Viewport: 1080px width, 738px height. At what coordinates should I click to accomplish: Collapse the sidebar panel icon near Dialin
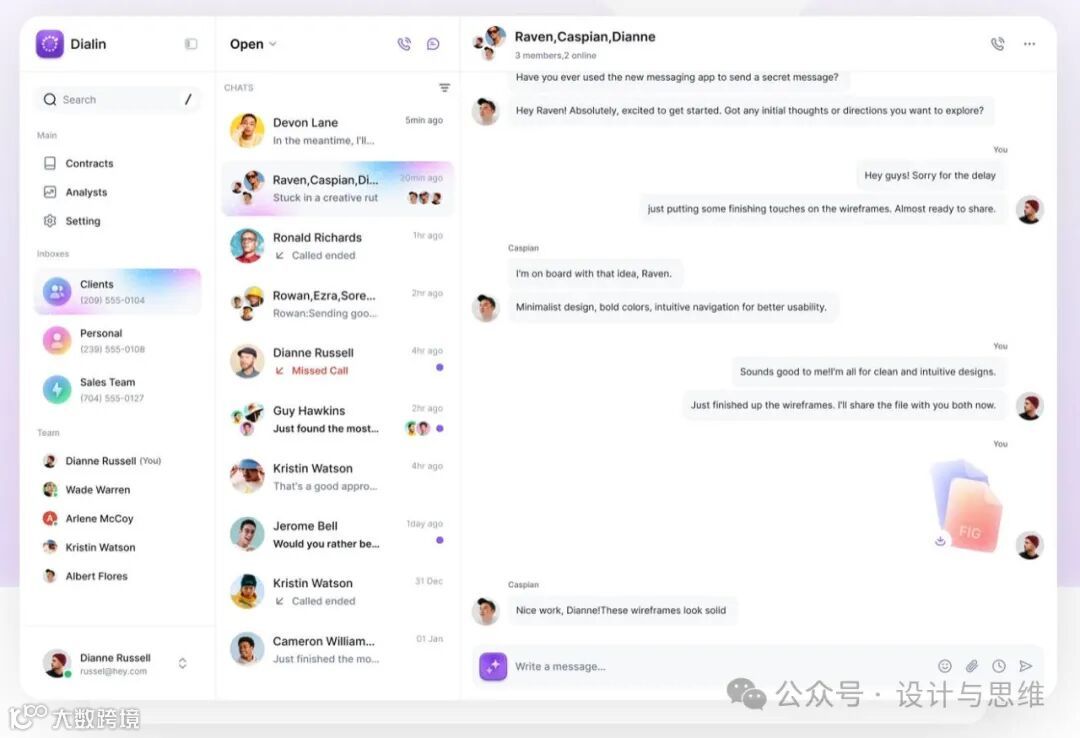(x=191, y=44)
